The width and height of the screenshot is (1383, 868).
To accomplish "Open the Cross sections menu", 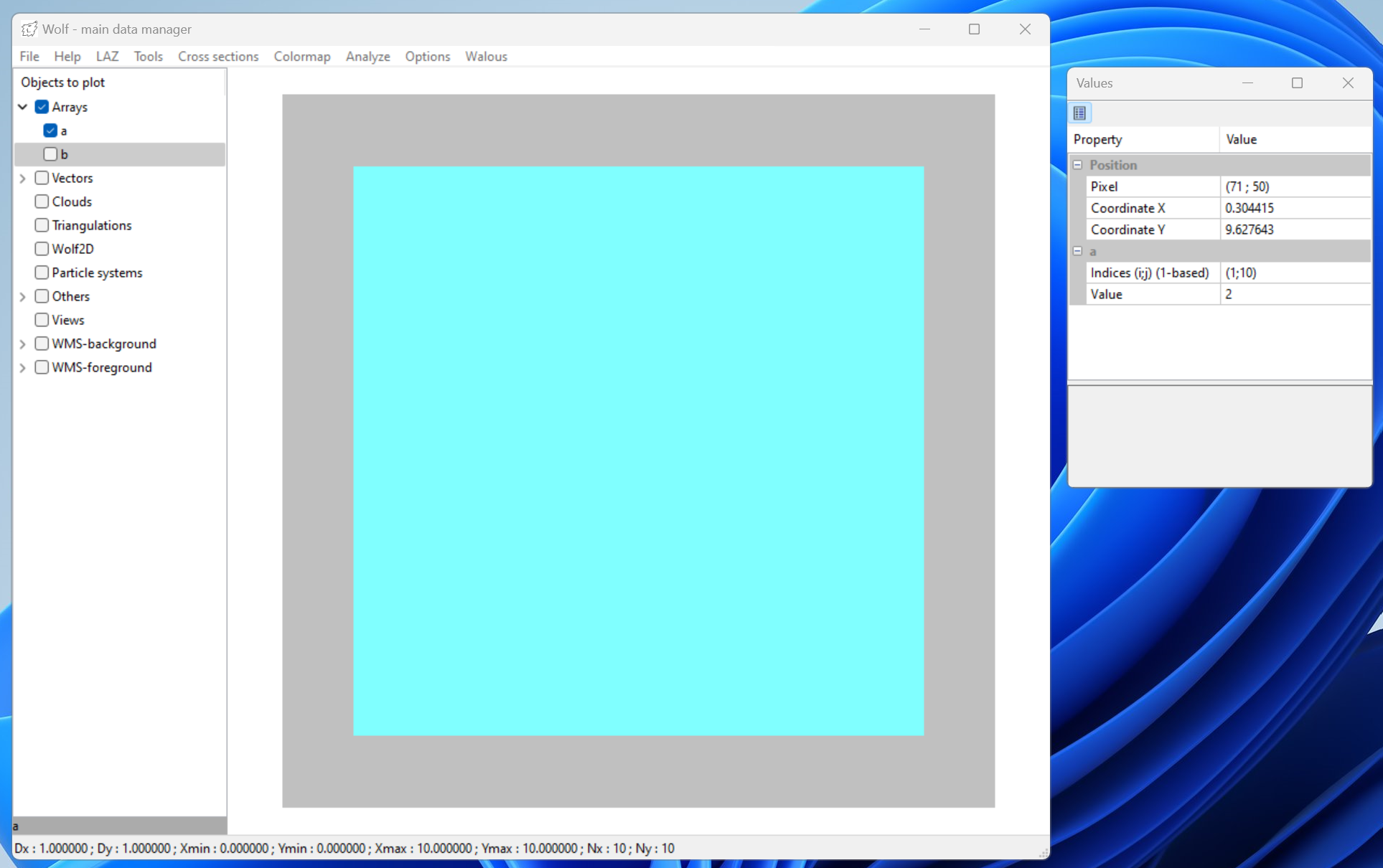I will tap(217, 56).
